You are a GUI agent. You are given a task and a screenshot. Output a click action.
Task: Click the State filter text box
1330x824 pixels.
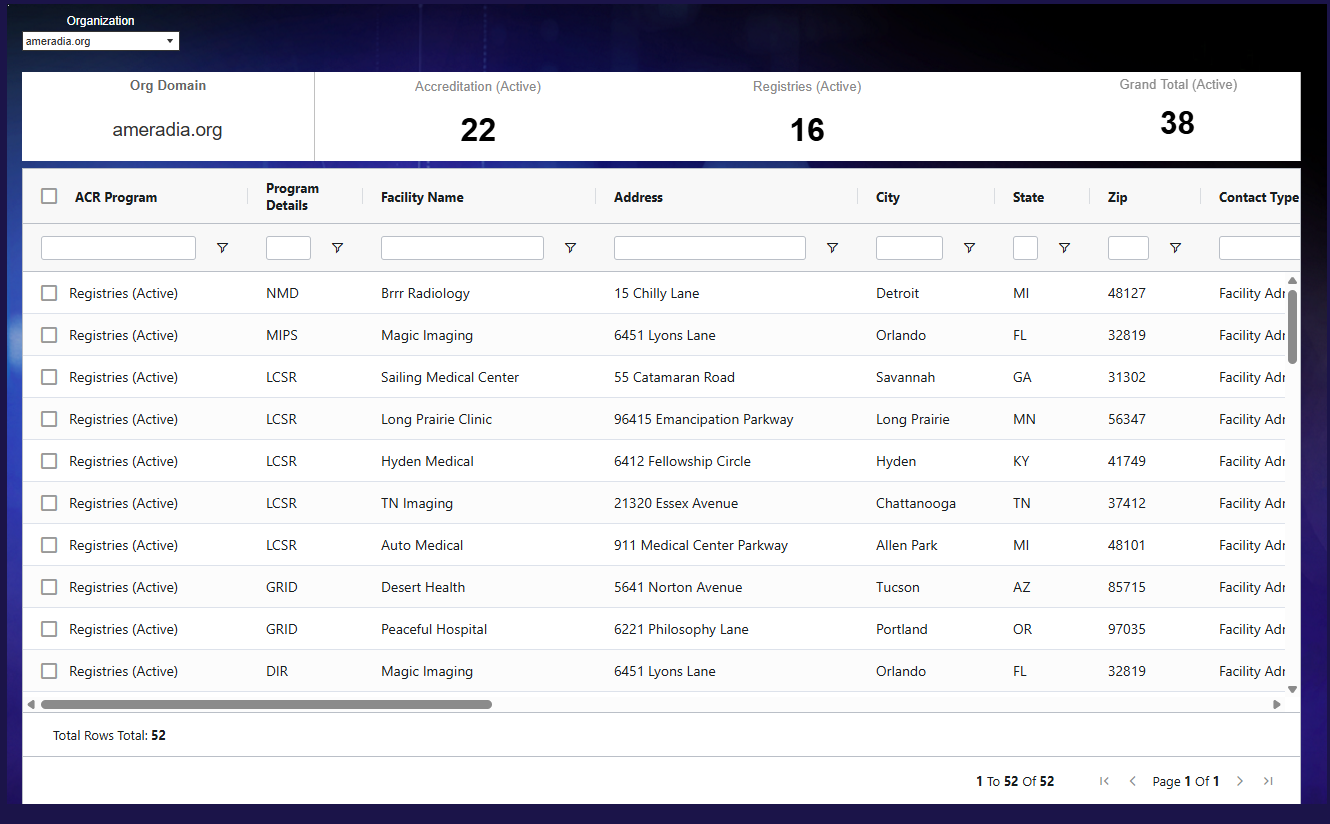1025,248
